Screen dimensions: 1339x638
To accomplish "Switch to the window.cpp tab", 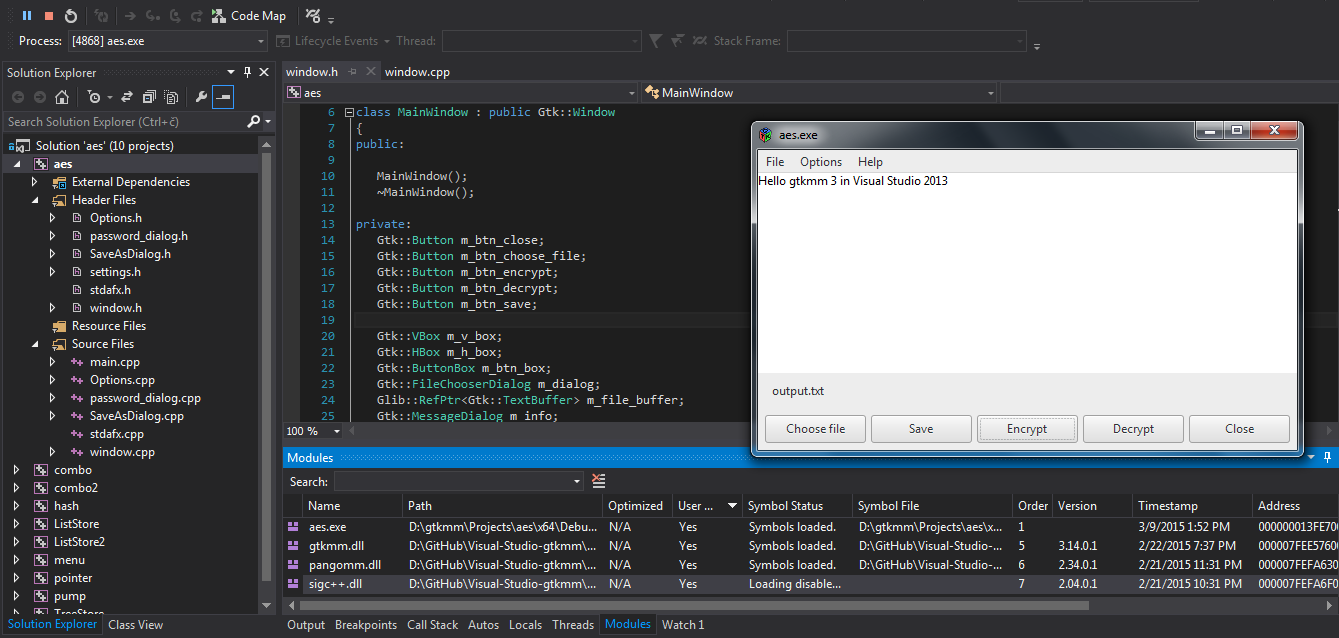I will [417, 71].
